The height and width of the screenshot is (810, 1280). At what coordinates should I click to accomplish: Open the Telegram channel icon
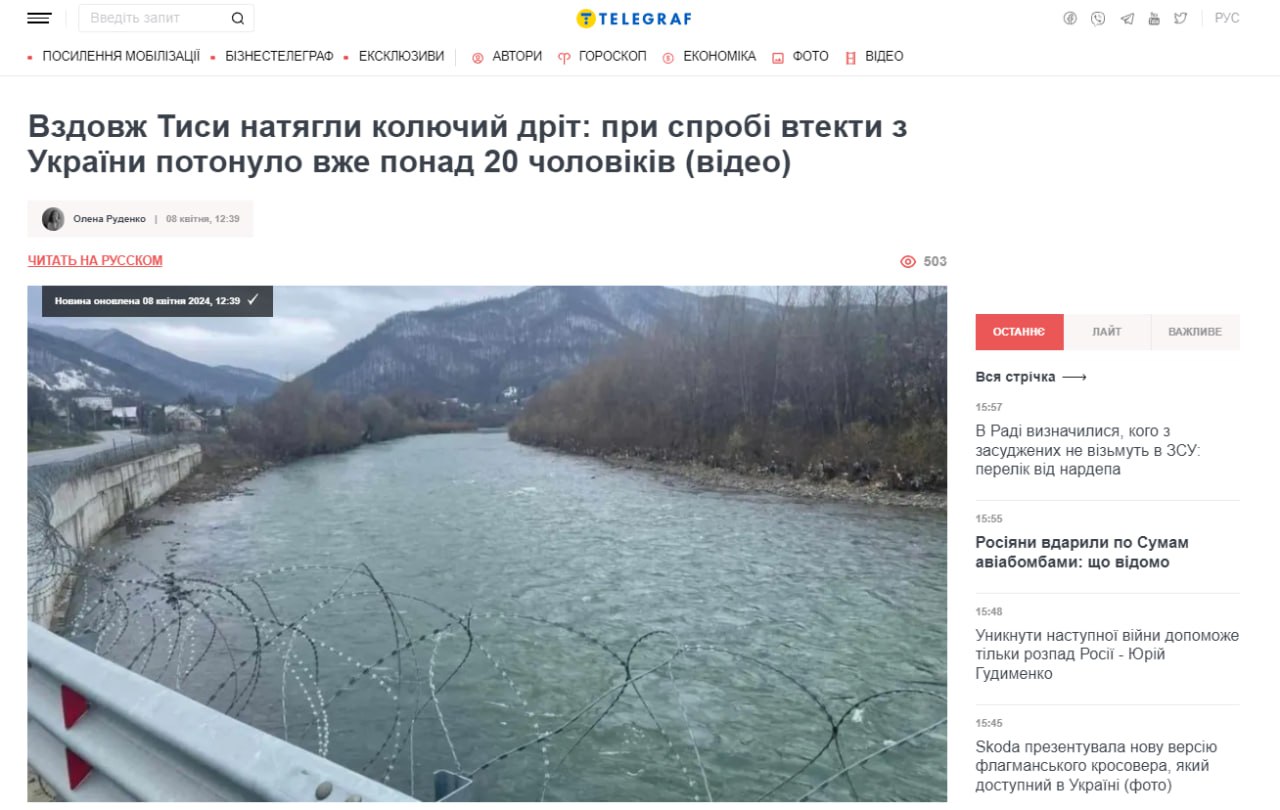click(1127, 18)
